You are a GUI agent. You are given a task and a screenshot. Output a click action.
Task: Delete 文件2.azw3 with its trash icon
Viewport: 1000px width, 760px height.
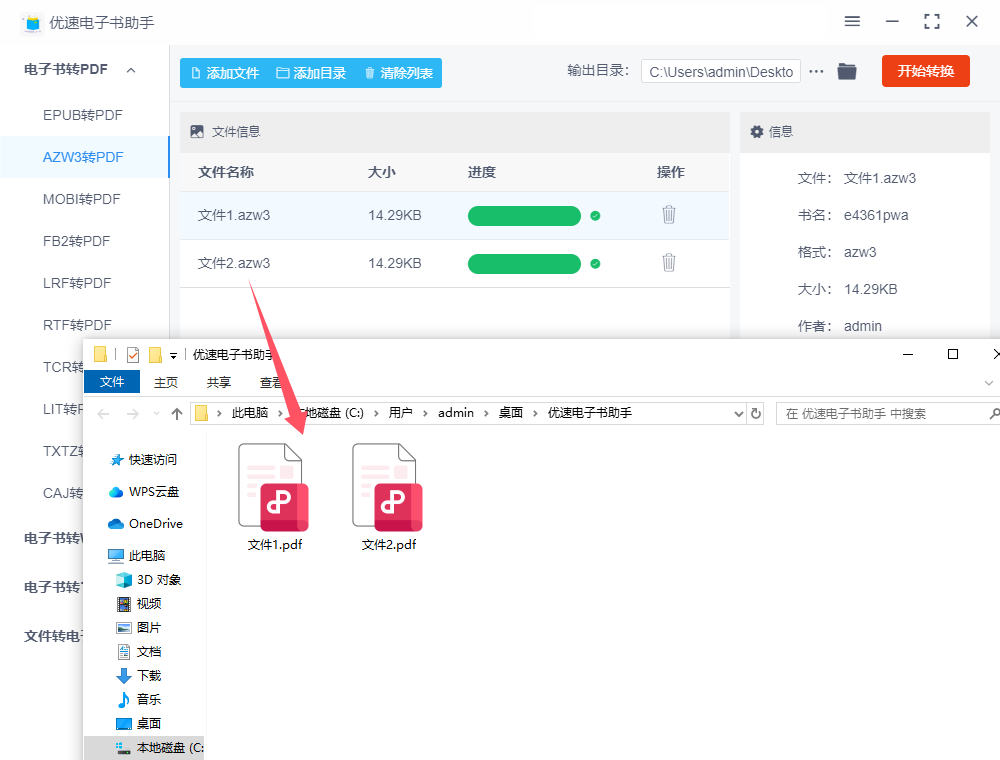pyautogui.click(x=668, y=263)
